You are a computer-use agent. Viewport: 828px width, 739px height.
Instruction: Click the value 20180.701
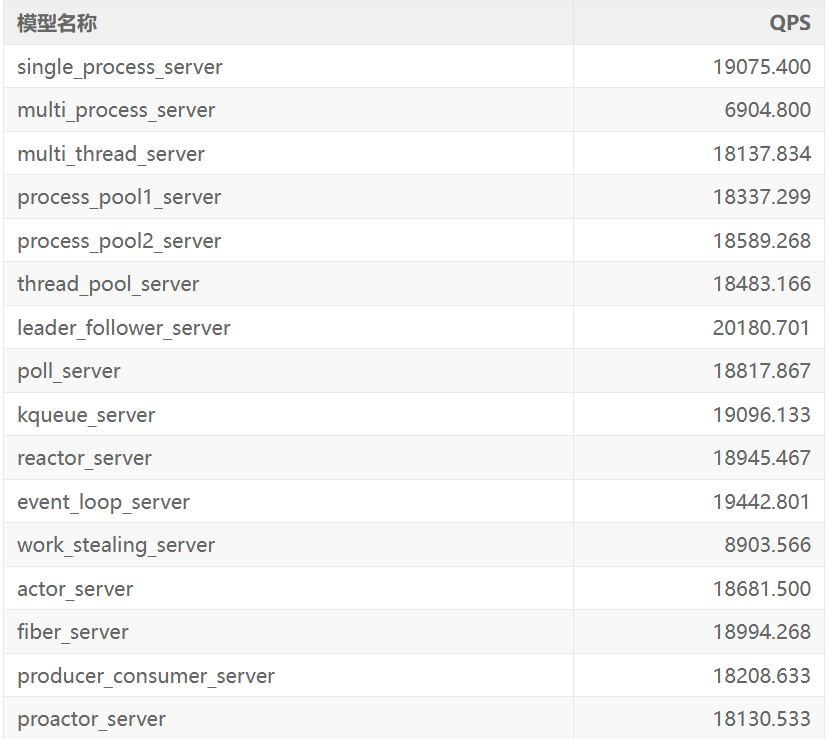[x=761, y=328]
